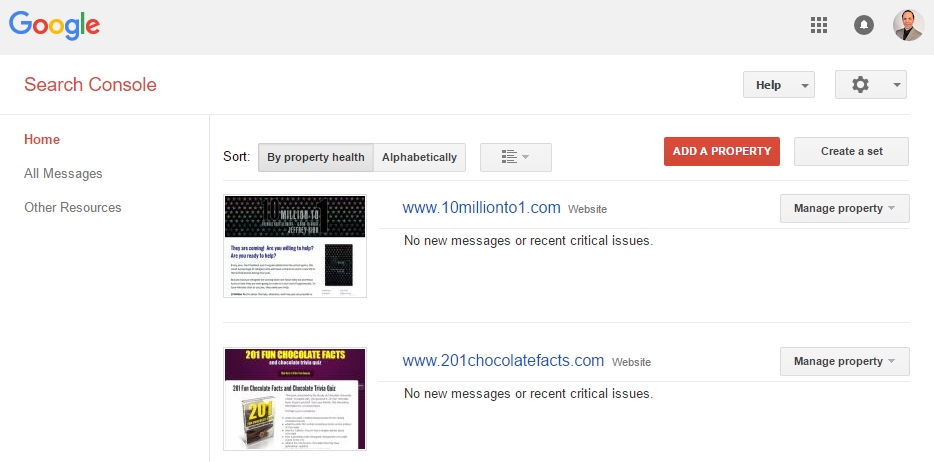Open Other Resources in sidebar

pyautogui.click(x=73, y=207)
